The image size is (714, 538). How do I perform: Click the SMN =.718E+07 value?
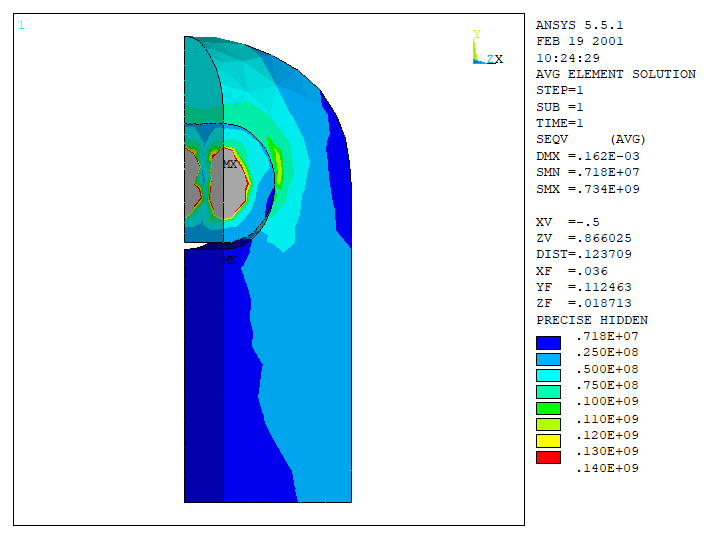pyautogui.click(x=588, y=172)
